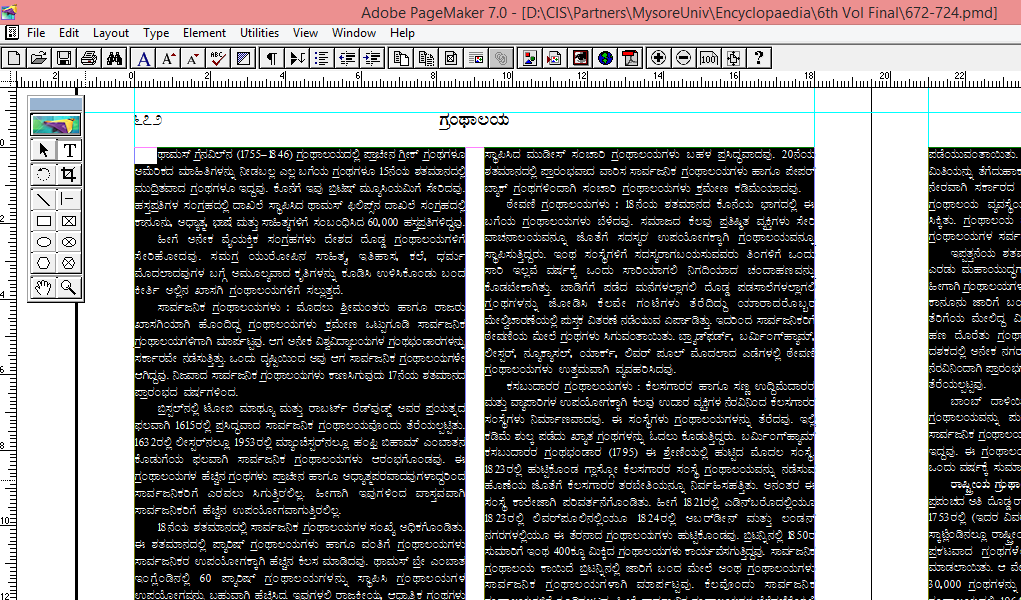Zoom in using the plus magnifier icon
The width and height of the screenshot is (1021, 600).
pyautogui.click(x=660, y=57)
